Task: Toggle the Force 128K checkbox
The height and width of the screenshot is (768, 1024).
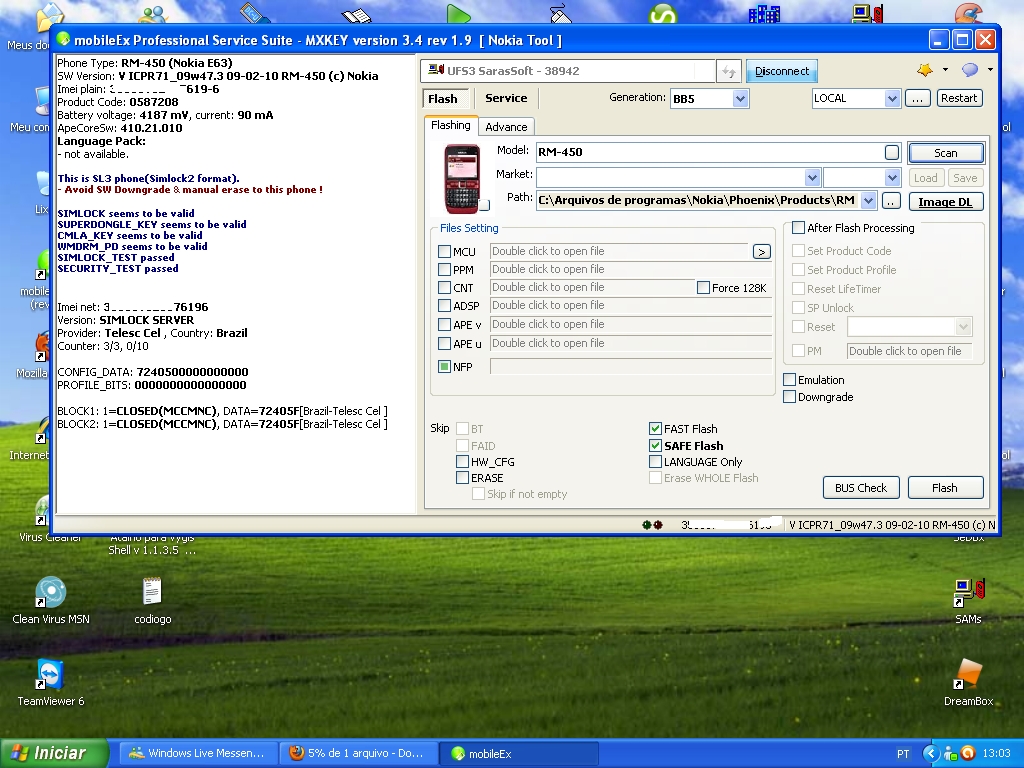Action: (703, 288)
